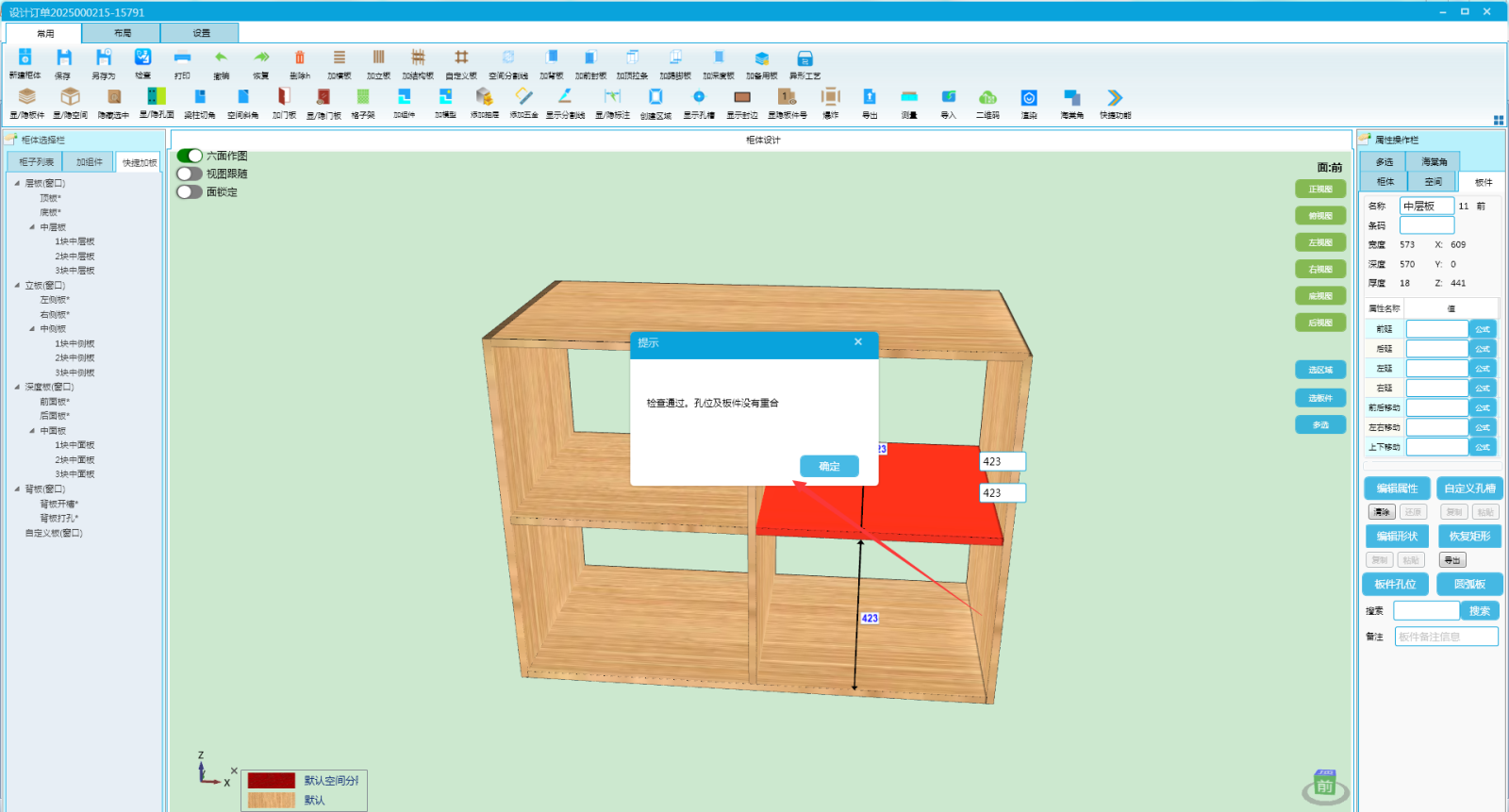Turn off the 六面作图 toggle

(190, 156)
